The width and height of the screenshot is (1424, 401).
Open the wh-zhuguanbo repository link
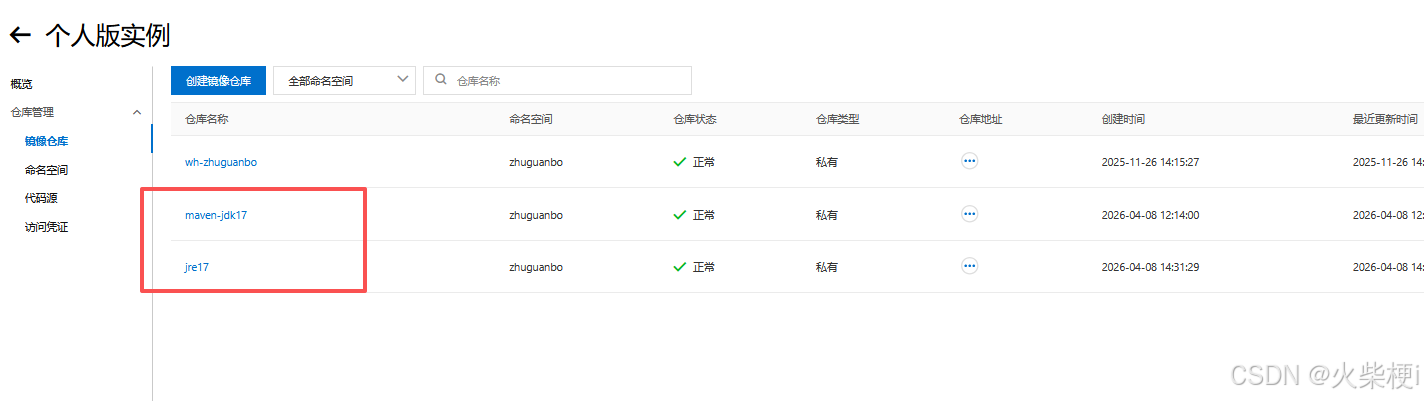221,162
